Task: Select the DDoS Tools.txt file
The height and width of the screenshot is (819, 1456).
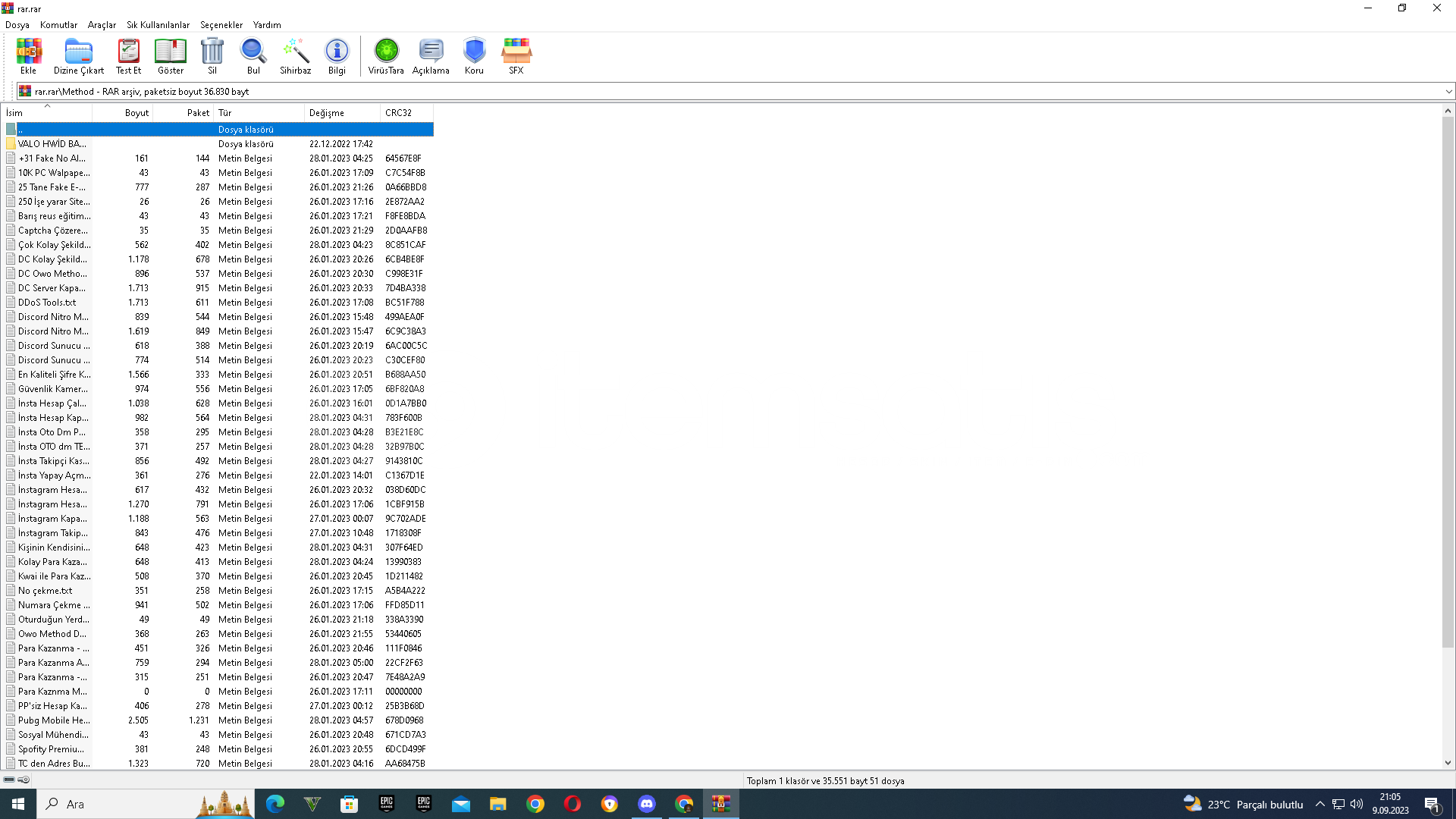Action: click(x=218, y=302)
